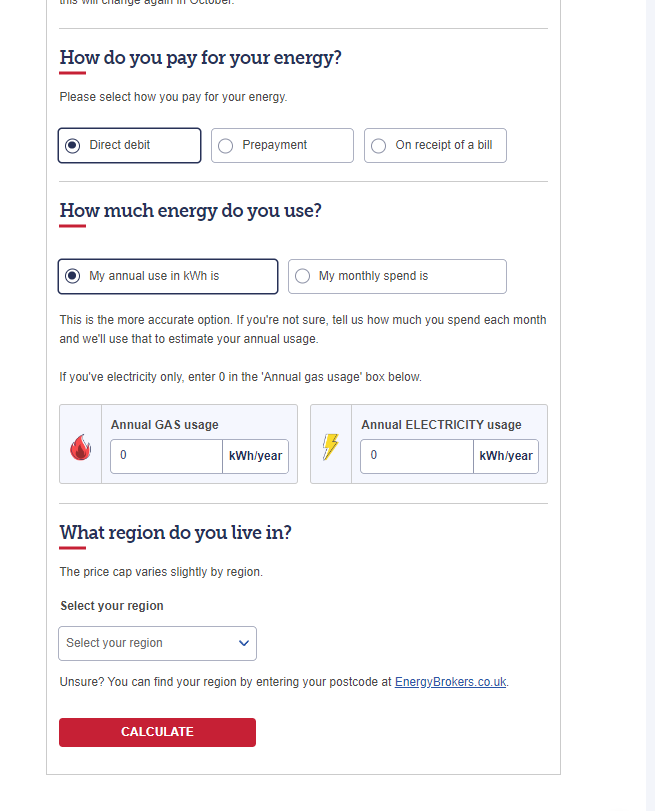655x811 pixels.
Task: Click the gas kWh/year unit label
Action: click(x=256, y=456)
